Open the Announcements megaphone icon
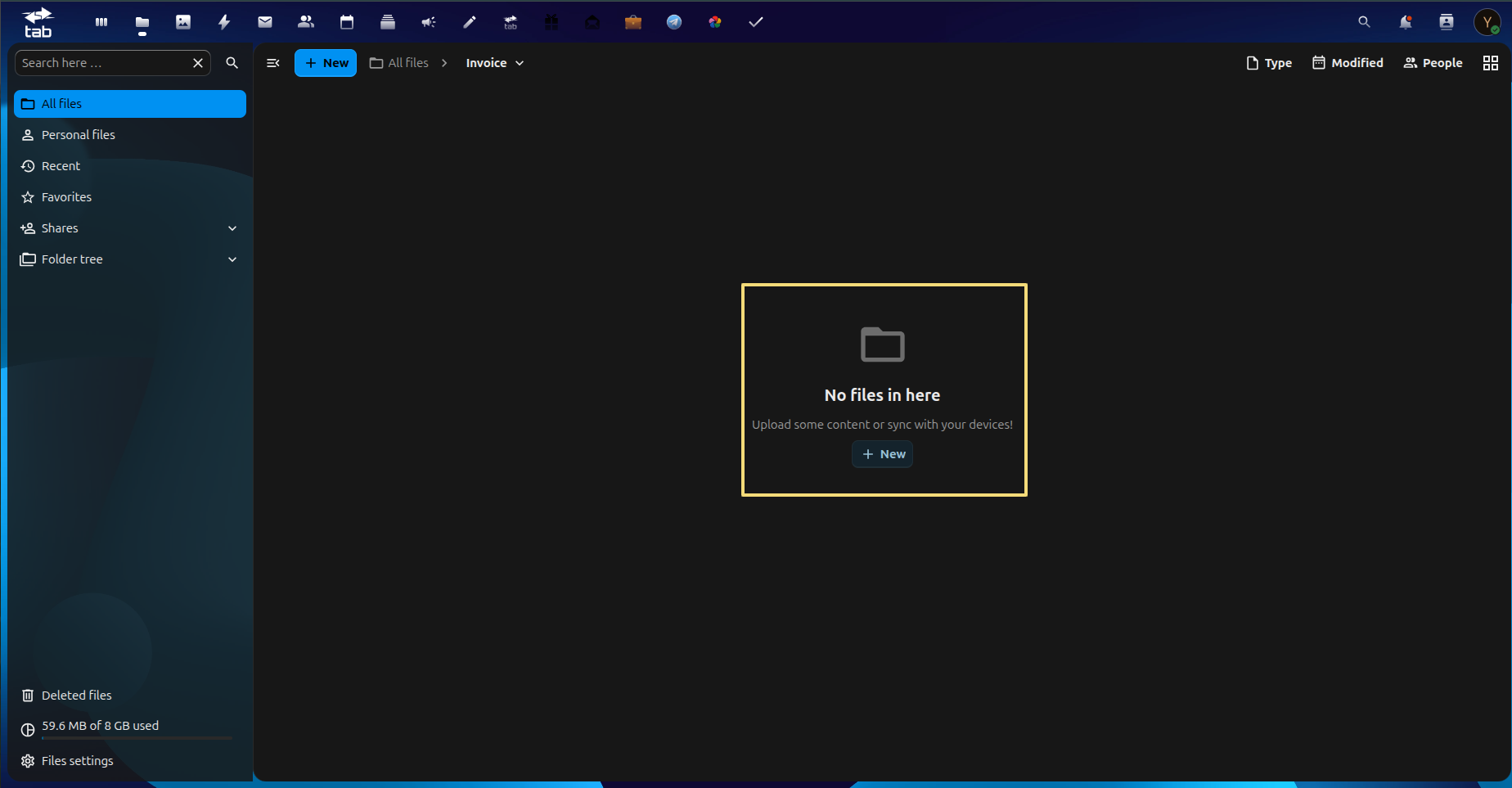The image size is (1512, 788). pos(429,22)
